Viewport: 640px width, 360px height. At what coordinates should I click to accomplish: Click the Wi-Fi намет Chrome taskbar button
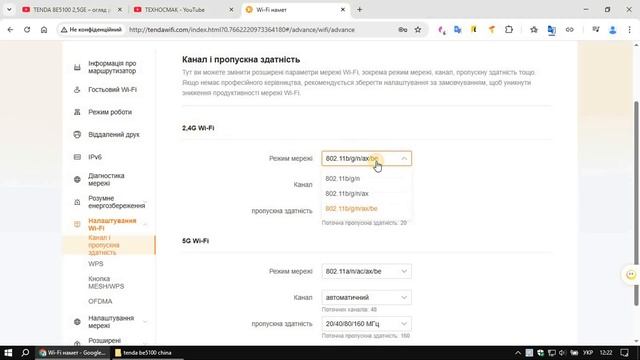tap(73, 353)
